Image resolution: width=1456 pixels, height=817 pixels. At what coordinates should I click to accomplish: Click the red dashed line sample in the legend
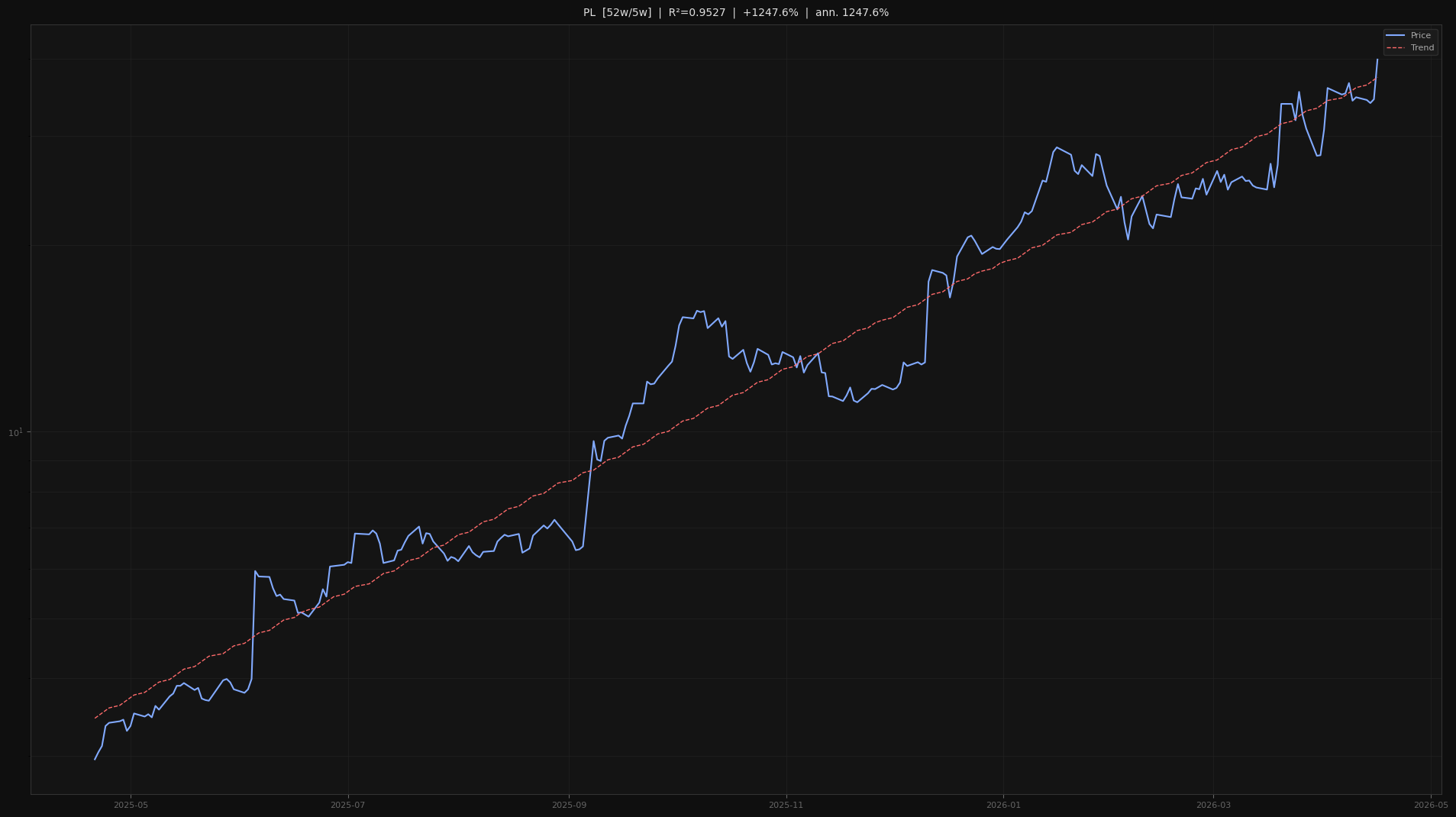click(x=1397, y=47)
